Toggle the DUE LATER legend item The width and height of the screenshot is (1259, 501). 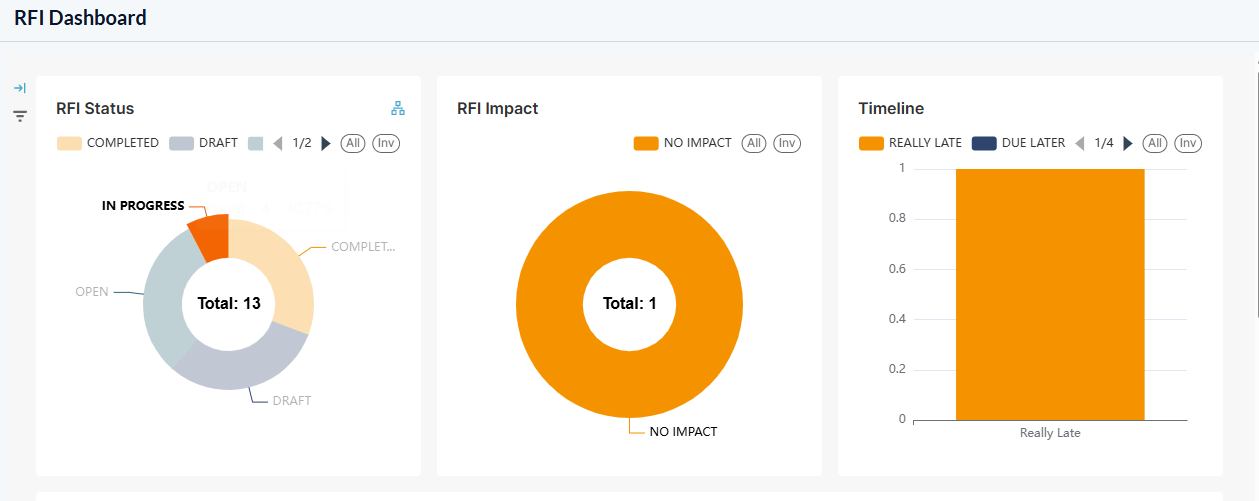[1018, 143]
